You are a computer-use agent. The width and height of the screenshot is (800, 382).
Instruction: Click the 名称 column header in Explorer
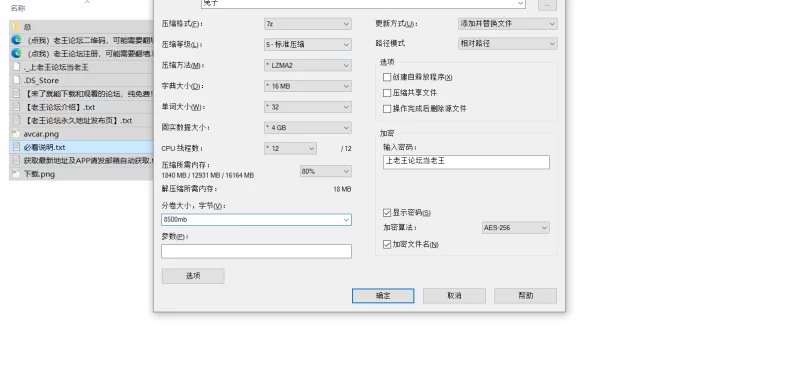18,8
